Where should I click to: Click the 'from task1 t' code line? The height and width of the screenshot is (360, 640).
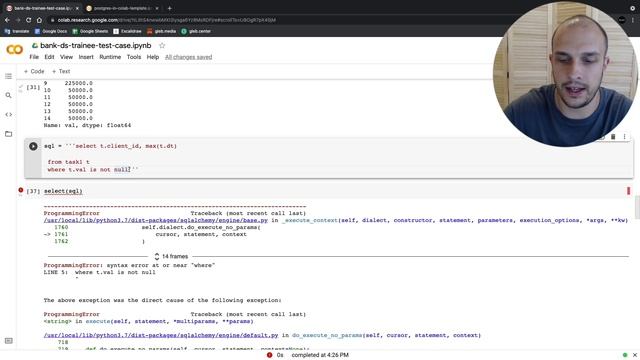tap(69, 162)
